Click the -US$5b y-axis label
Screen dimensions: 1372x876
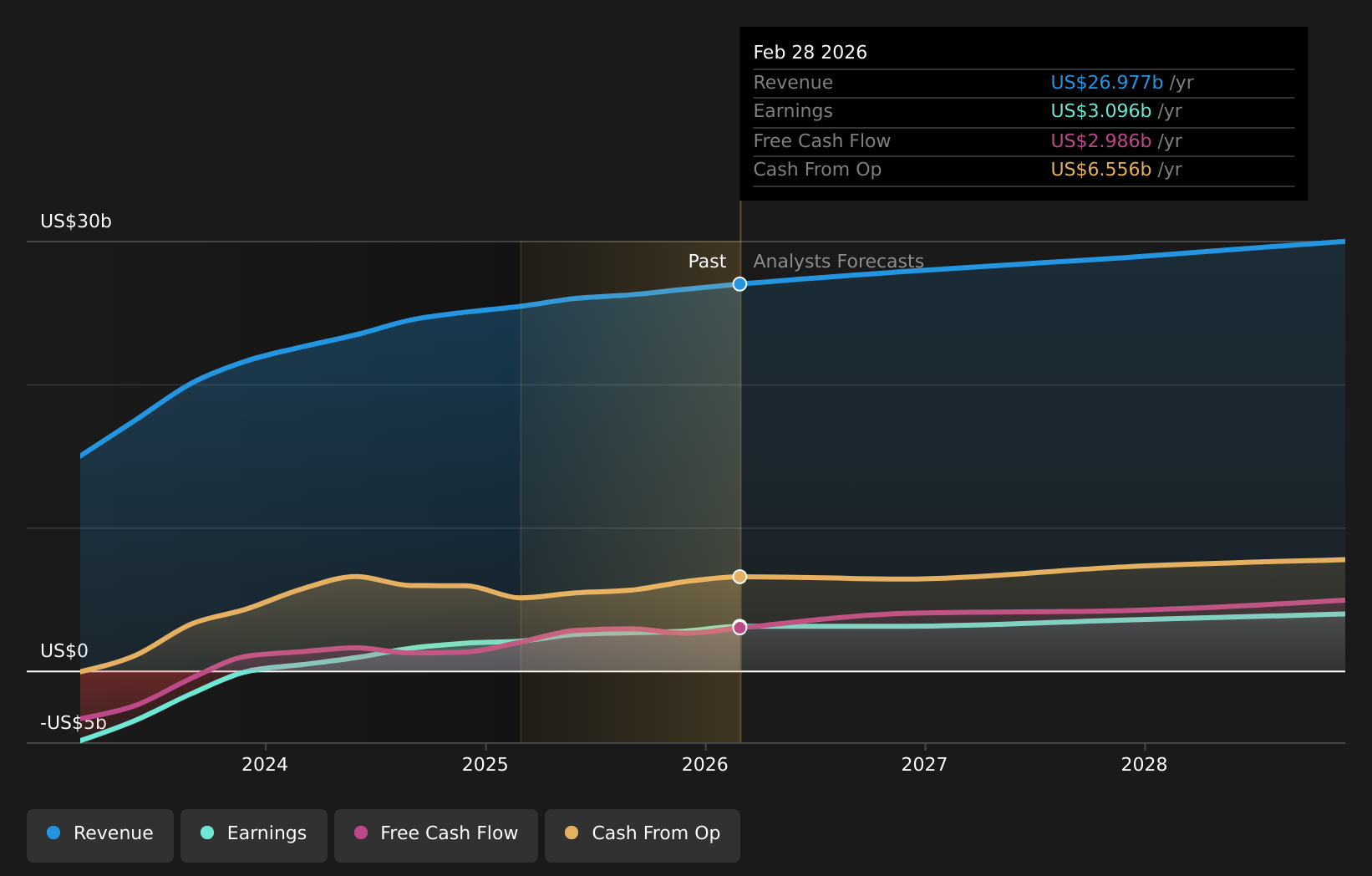click(74, 723)
